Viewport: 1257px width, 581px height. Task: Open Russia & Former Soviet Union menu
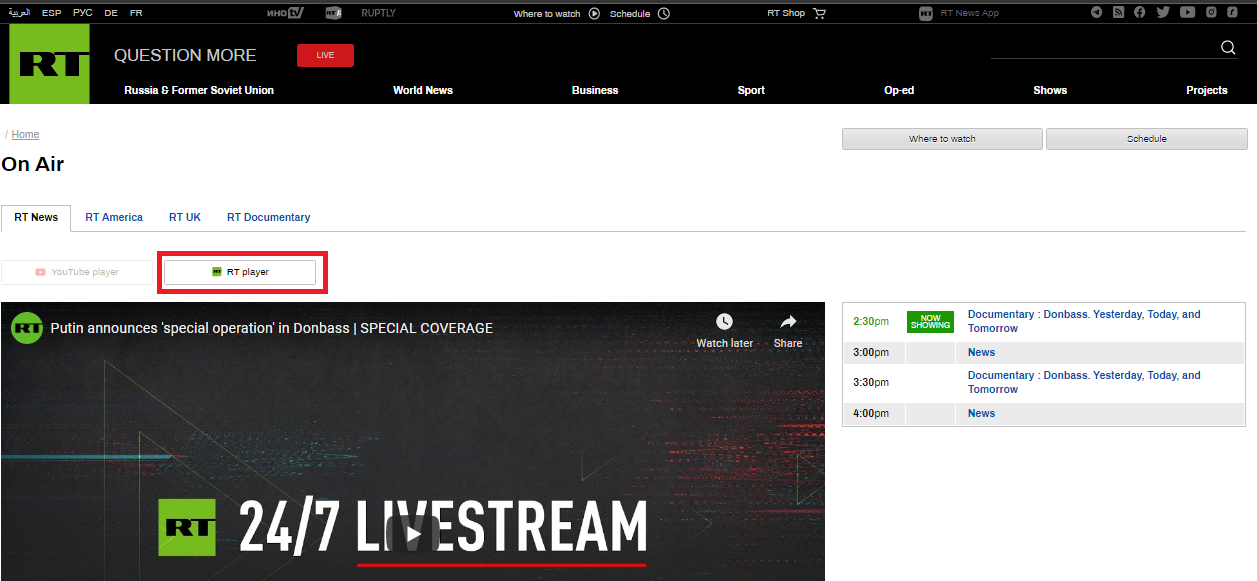tap(199, 90)
